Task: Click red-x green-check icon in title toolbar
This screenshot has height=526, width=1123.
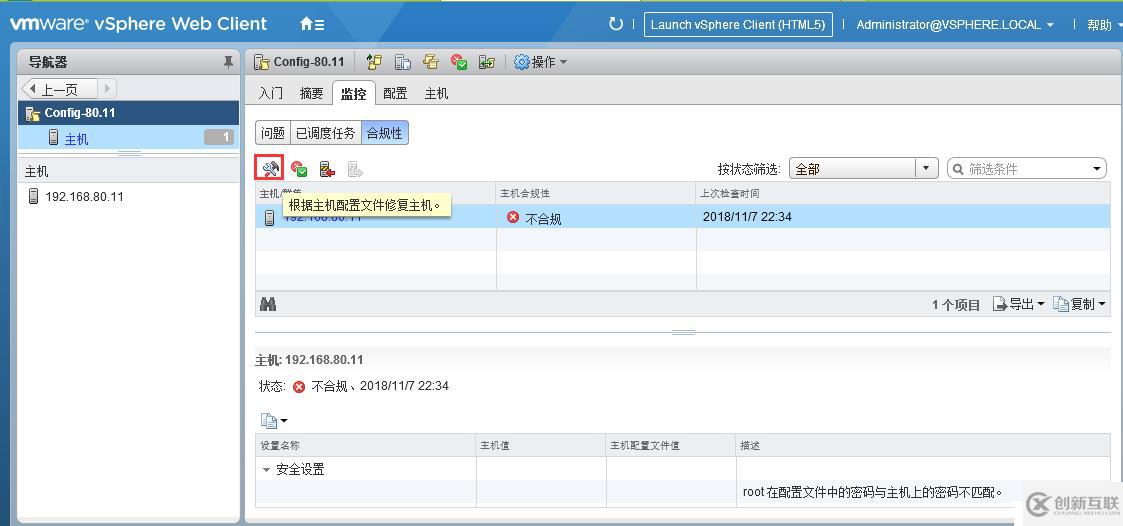Action: coord(459,62)
